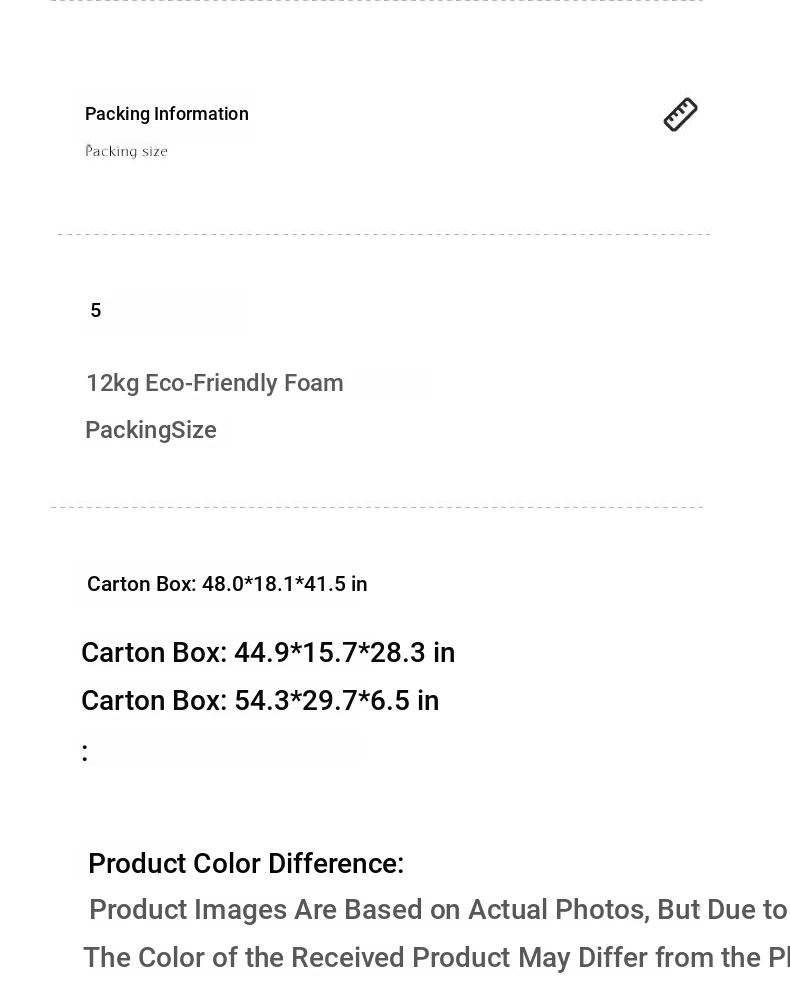The height and width of the screenshot is (999, 790).
Task: Click the Product Images Are Based sentence
Action: (438, 909)
